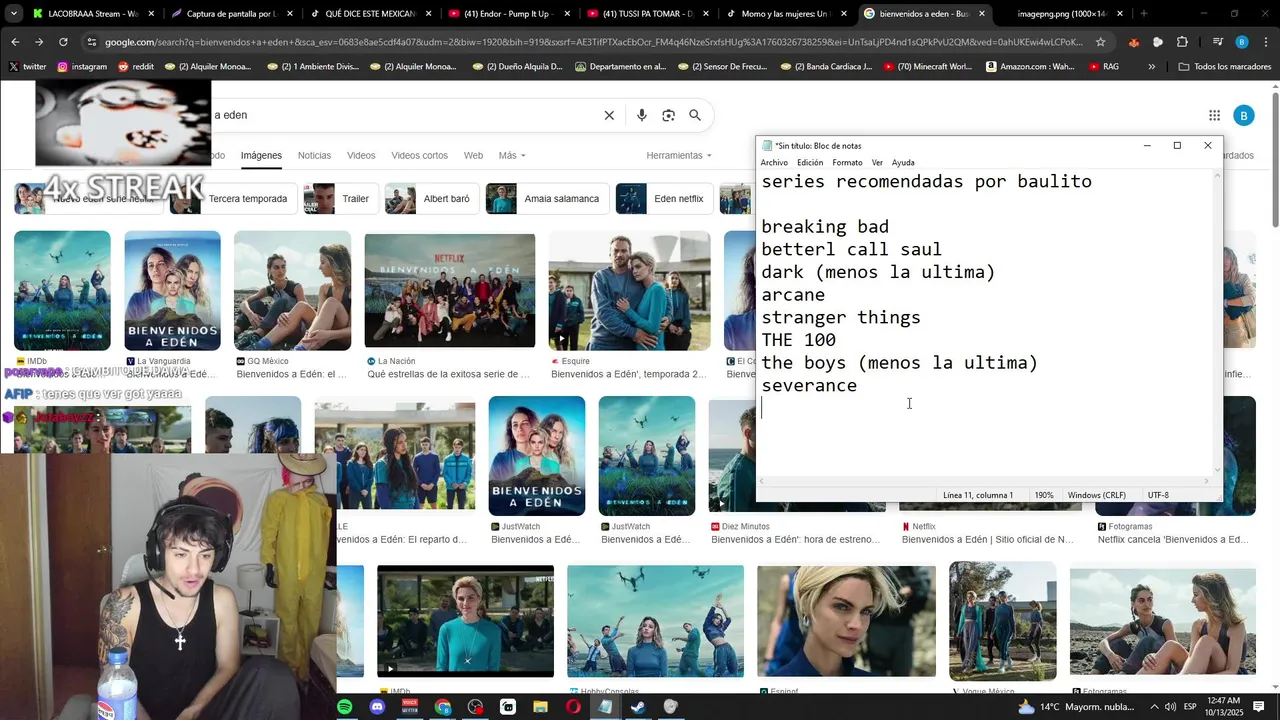The height and width of the screenshot is (720, 1280).
Task: Open the Google apps grid
Action: [x=1214, y=115]
